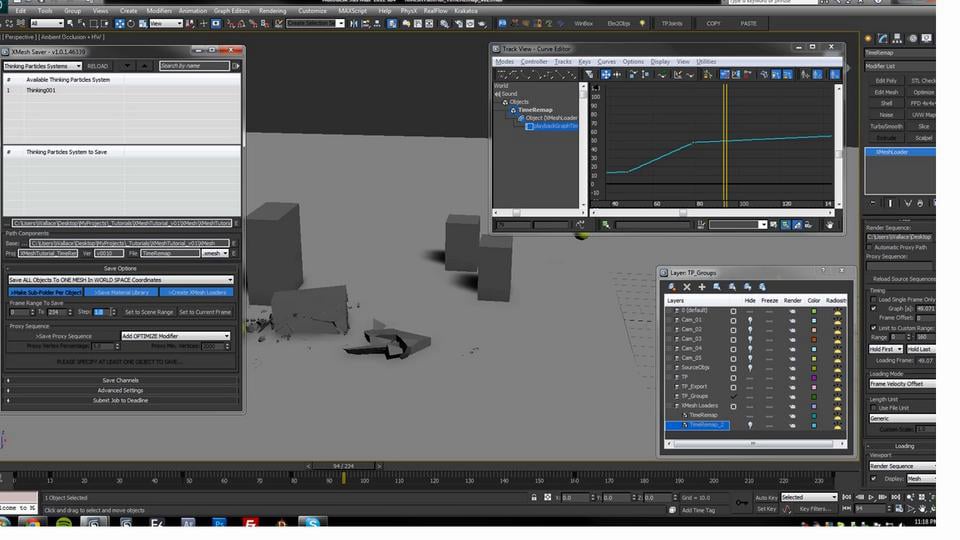Screen dimensions: 960x540
Task: Click Move Down arrow in XMesh Saver
Action: tap(127, 66)
